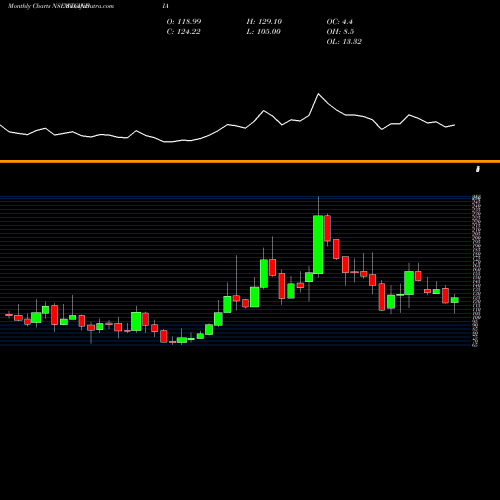Click the 'OH: 8.5' value
The image size is (500, 500).
point(340,32)
